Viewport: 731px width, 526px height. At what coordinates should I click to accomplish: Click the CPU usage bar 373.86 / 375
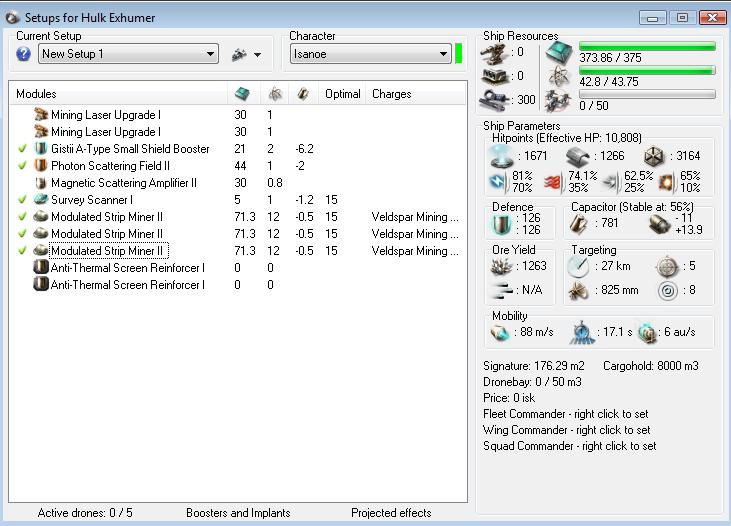[647, 46]
